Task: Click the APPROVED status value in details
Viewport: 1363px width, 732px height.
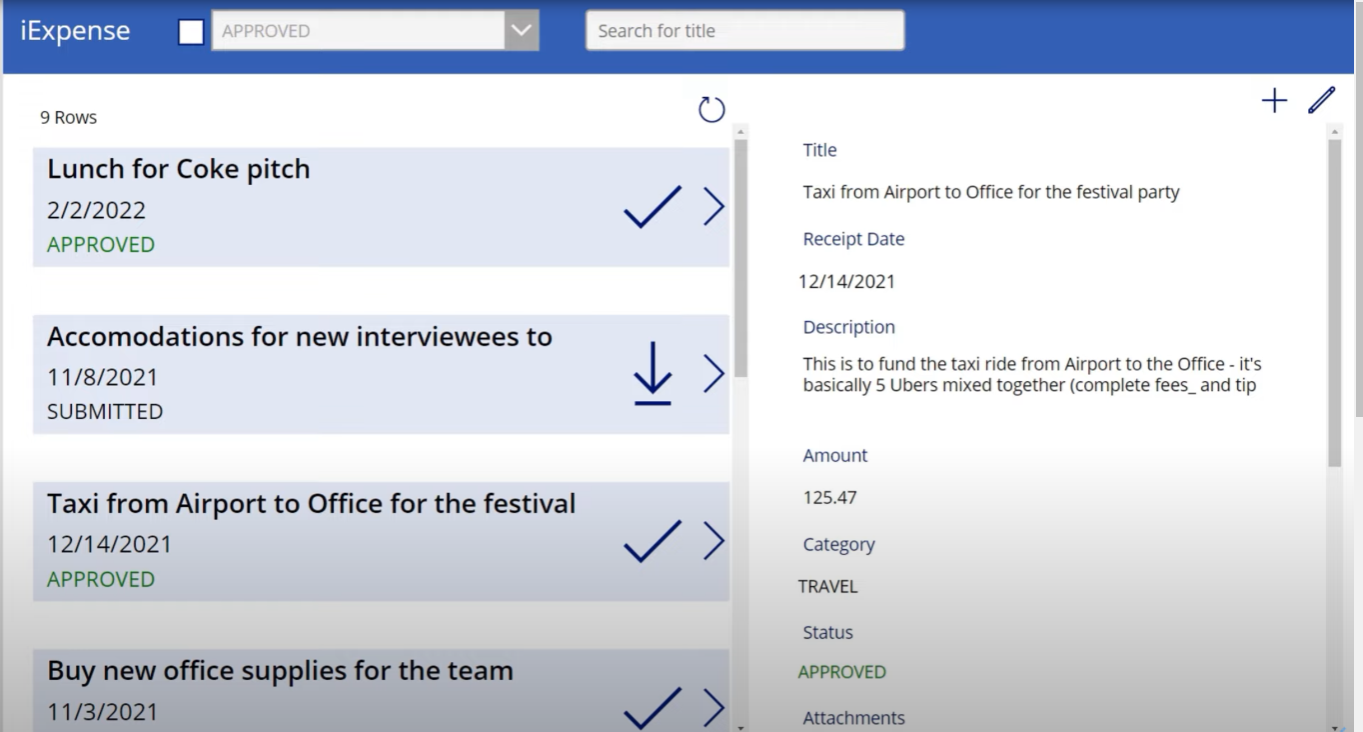Action: [842, 672]
